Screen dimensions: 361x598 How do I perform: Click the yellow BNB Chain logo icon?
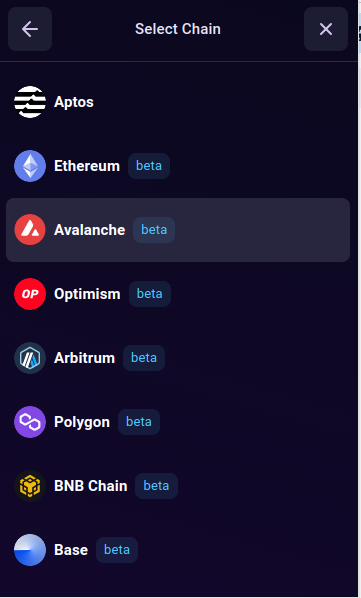(30, 486)
